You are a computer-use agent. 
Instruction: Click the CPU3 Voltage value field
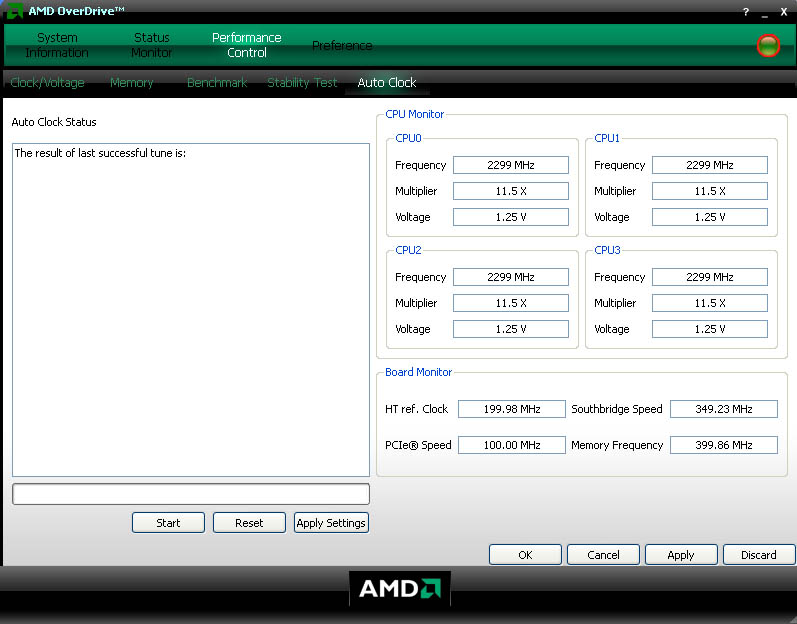(710, 329)
